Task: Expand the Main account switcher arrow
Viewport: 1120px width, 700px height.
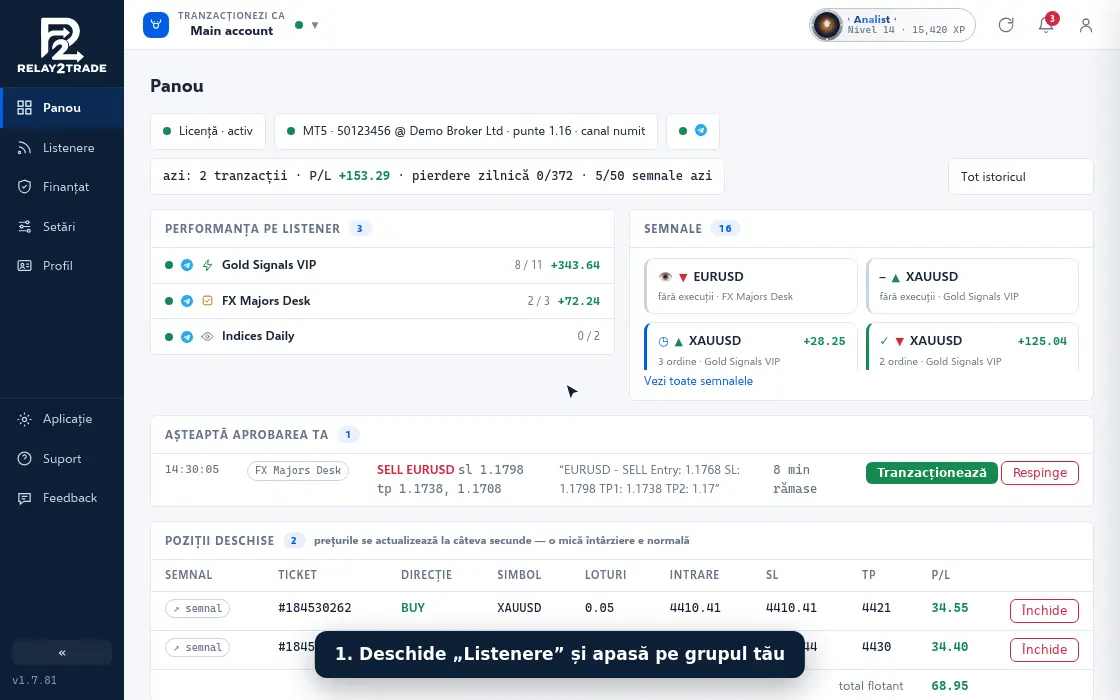Action: pos(314,26)
